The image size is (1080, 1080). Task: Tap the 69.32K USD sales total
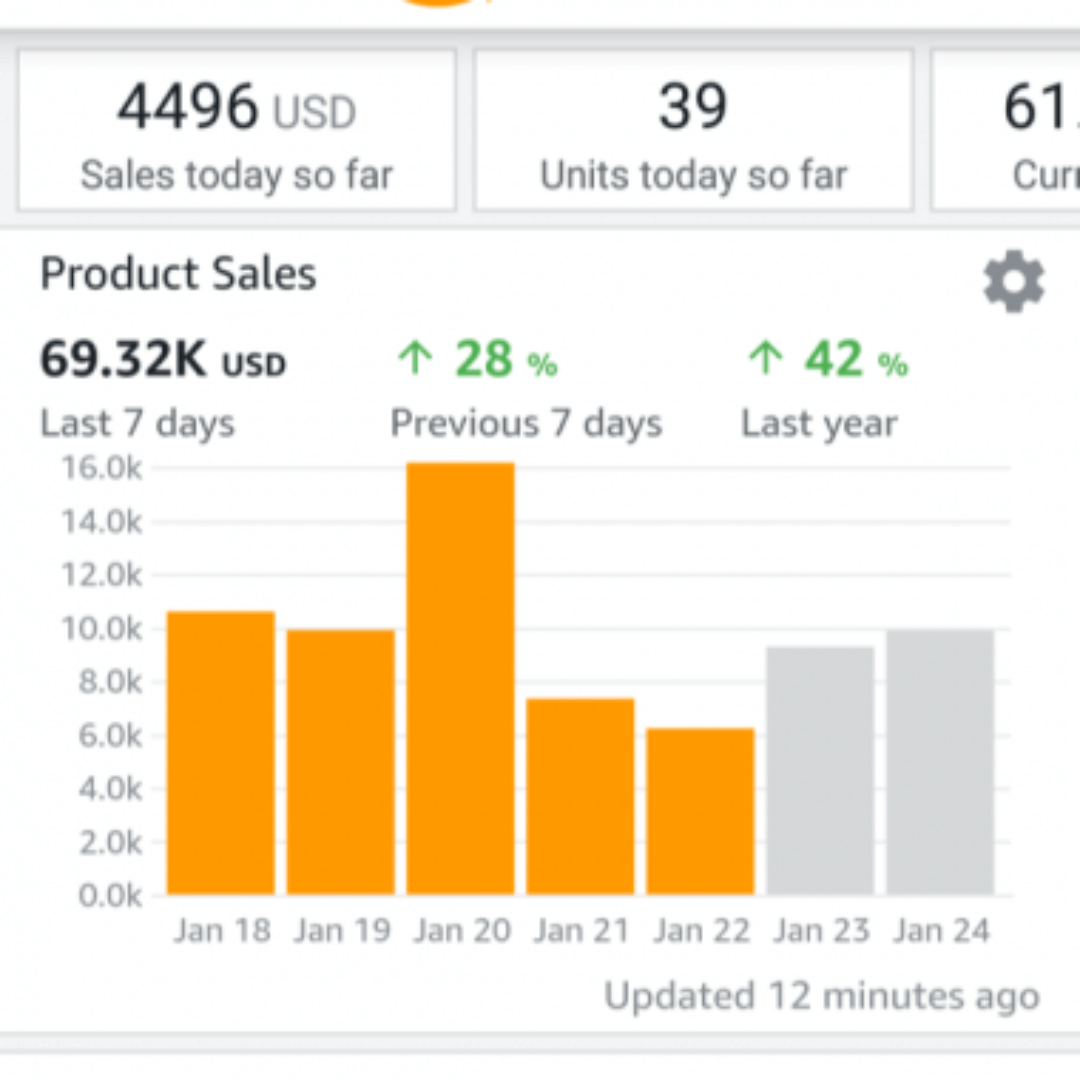point(163,361)
